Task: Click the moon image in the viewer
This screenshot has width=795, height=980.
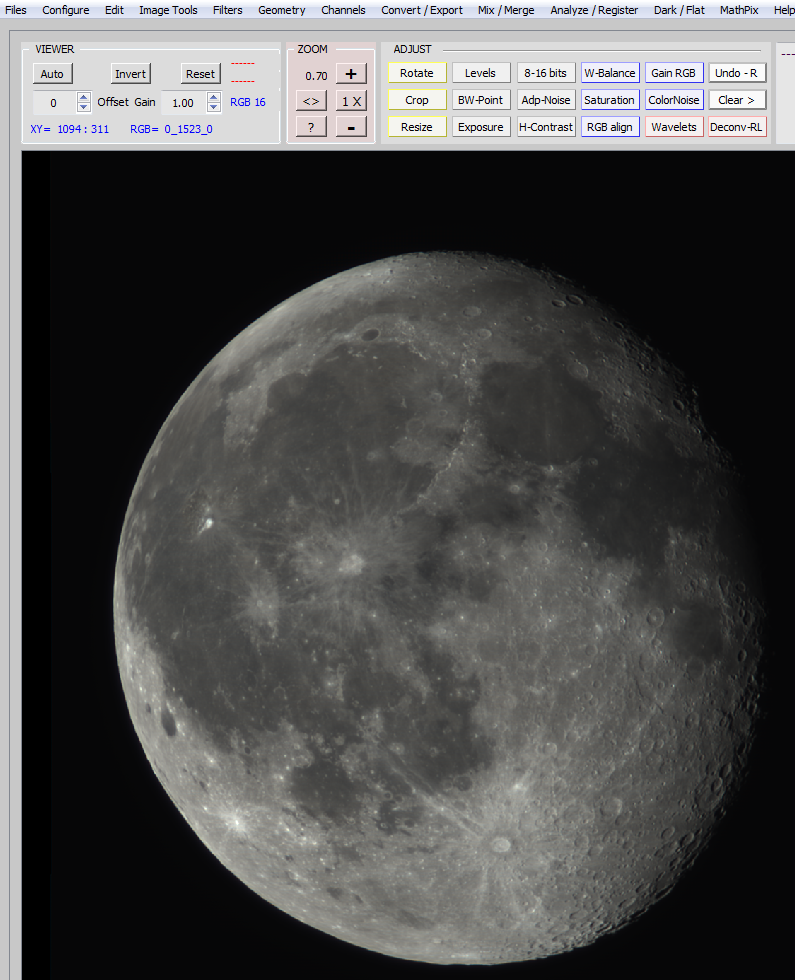Action: 438,606
